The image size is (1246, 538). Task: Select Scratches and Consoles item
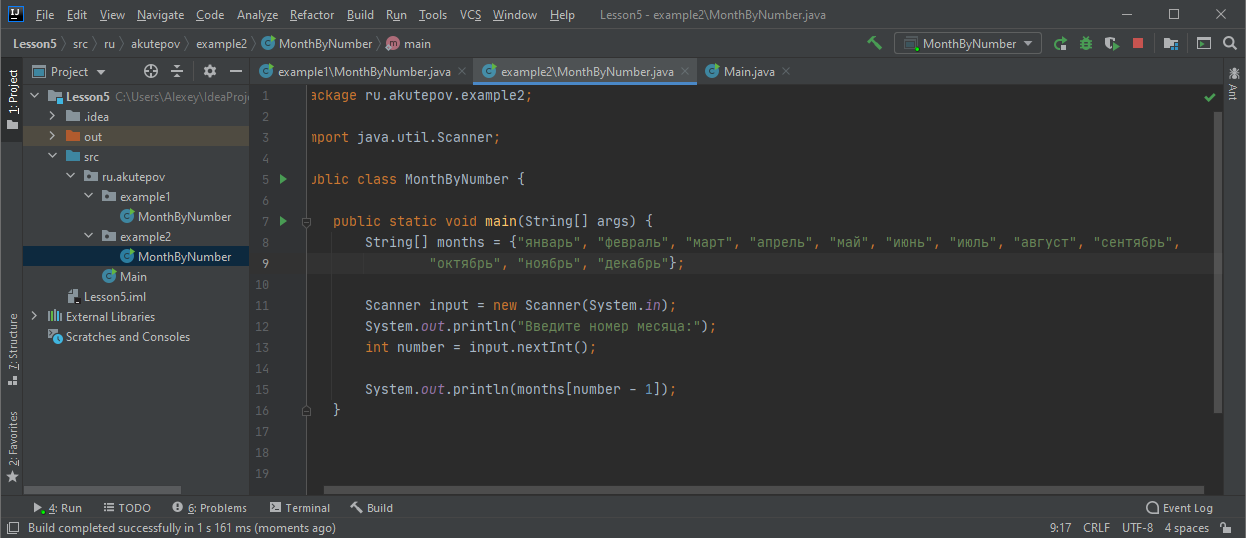point(119,337)
